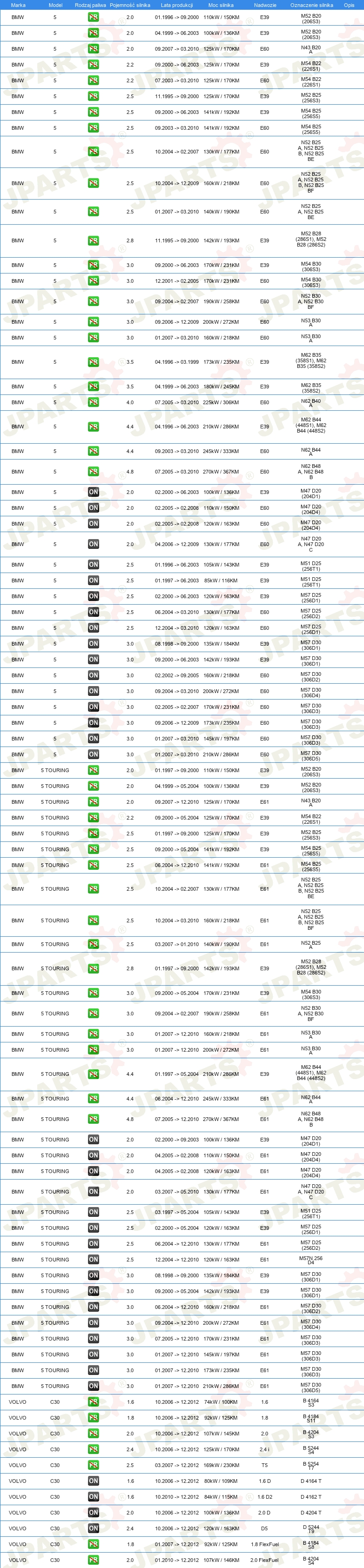Click Volvo body cell 1.6 D2
Screen dimensions: 364x1568
point(265,1497)
